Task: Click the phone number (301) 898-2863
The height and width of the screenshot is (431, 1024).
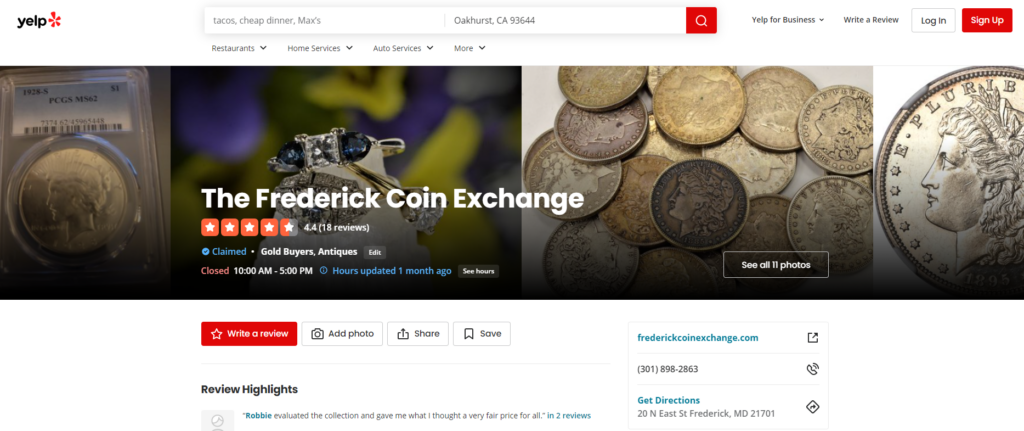Action: click(667, 369)
